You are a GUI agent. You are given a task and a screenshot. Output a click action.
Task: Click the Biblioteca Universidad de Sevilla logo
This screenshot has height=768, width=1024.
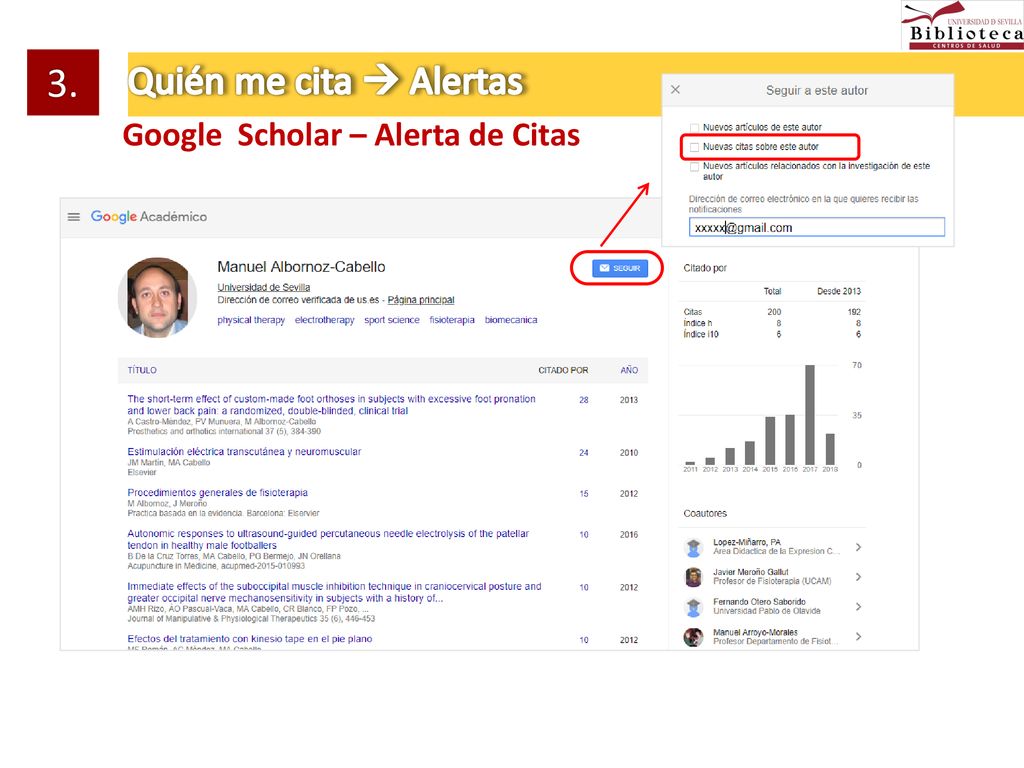963,25
